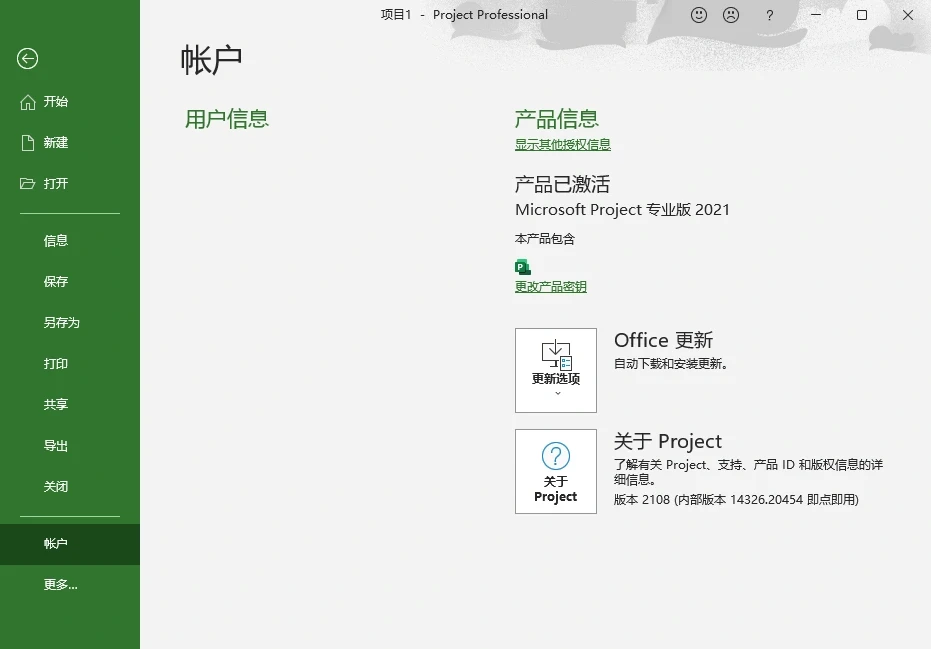The height and width of the screenshot is (649, 931).
Task: Open help with the question mark icon
Action: point(770,15)
